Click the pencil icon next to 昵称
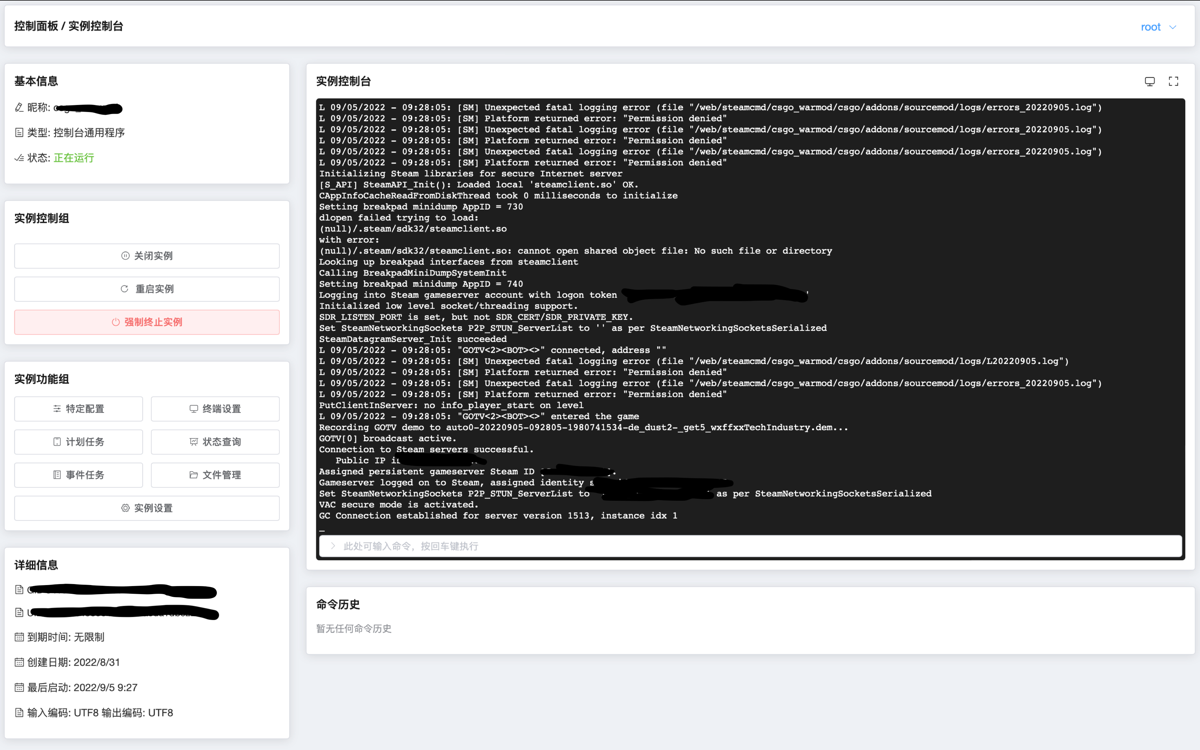This screenshot has height=750, width=1200. (x=19, y=107)
